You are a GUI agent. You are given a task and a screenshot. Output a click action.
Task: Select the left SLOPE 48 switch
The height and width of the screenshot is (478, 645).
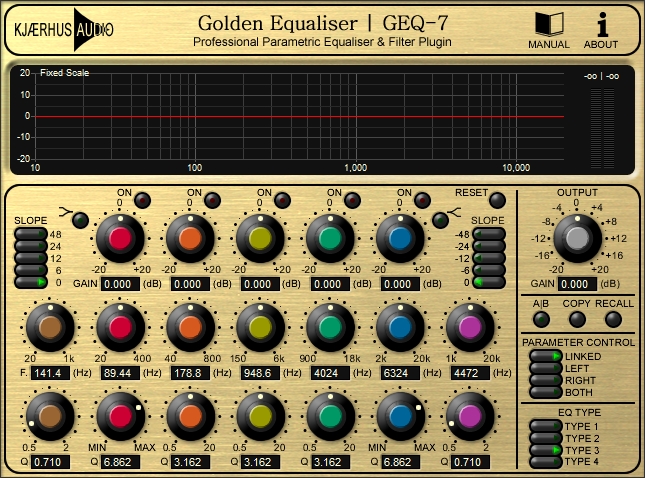coord(31,234)
